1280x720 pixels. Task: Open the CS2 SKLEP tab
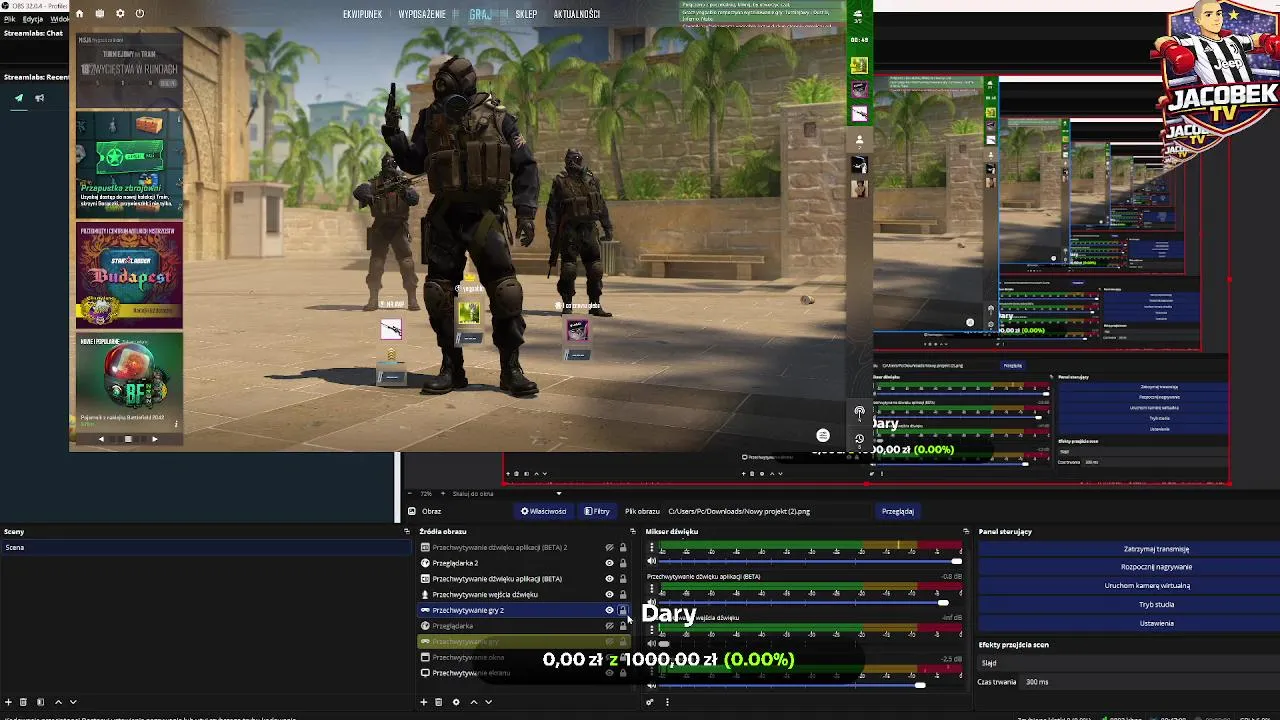point(526,14)
